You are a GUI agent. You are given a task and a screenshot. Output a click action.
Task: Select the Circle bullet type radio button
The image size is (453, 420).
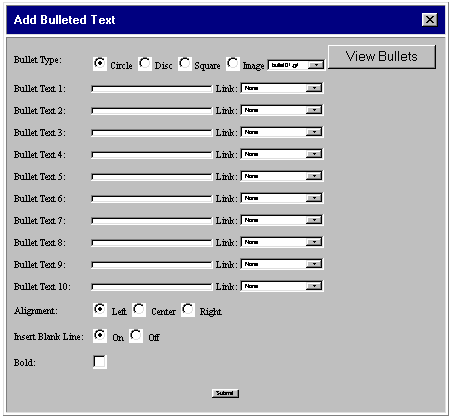100,63
